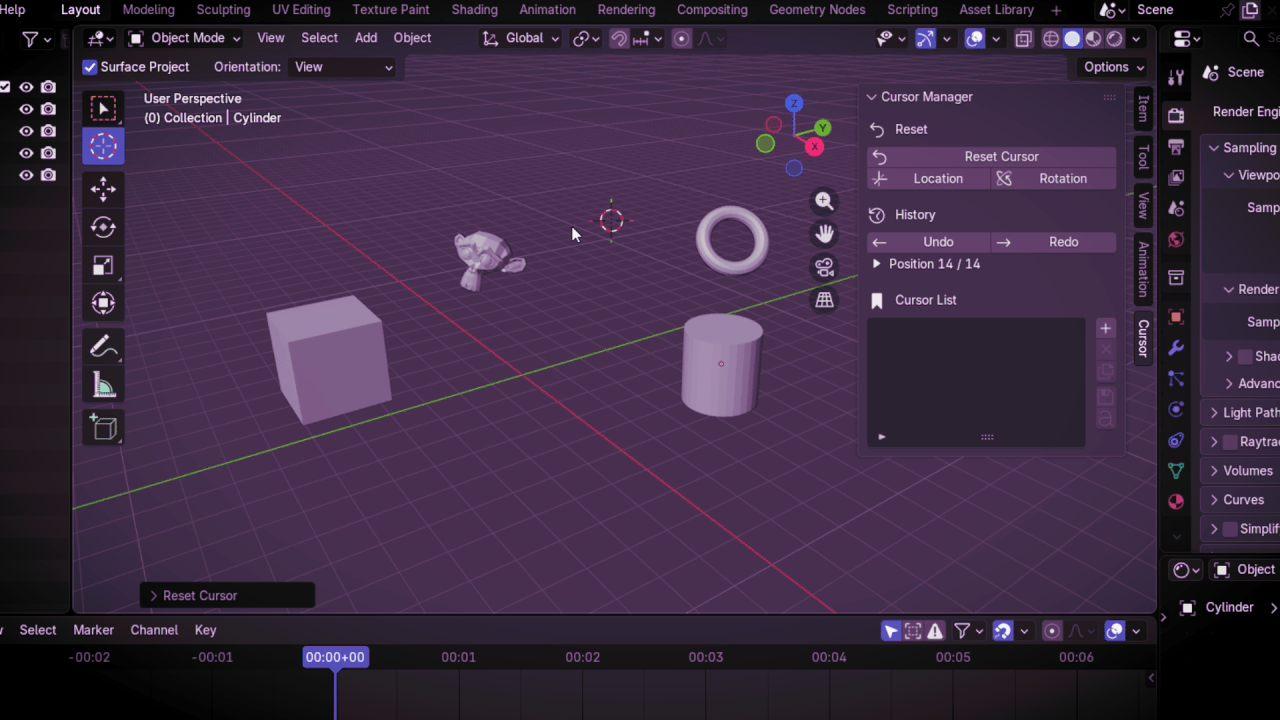Open Collection properties box icon
This screenshot has width=1280, height=720.
[x=1176, y=277]
